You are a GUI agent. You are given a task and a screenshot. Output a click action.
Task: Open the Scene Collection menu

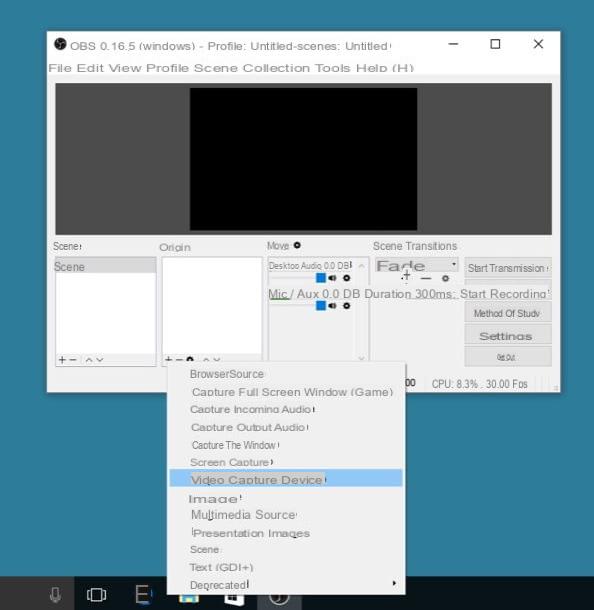[x=252, y=68]
